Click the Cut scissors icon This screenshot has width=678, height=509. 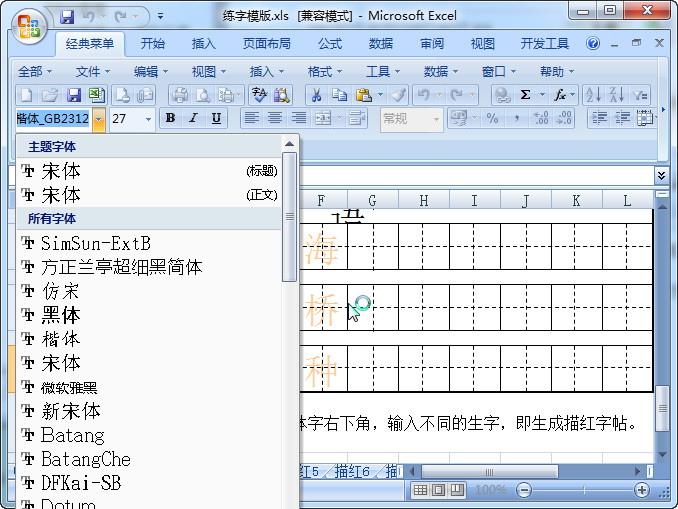click(x=315, y=95)
